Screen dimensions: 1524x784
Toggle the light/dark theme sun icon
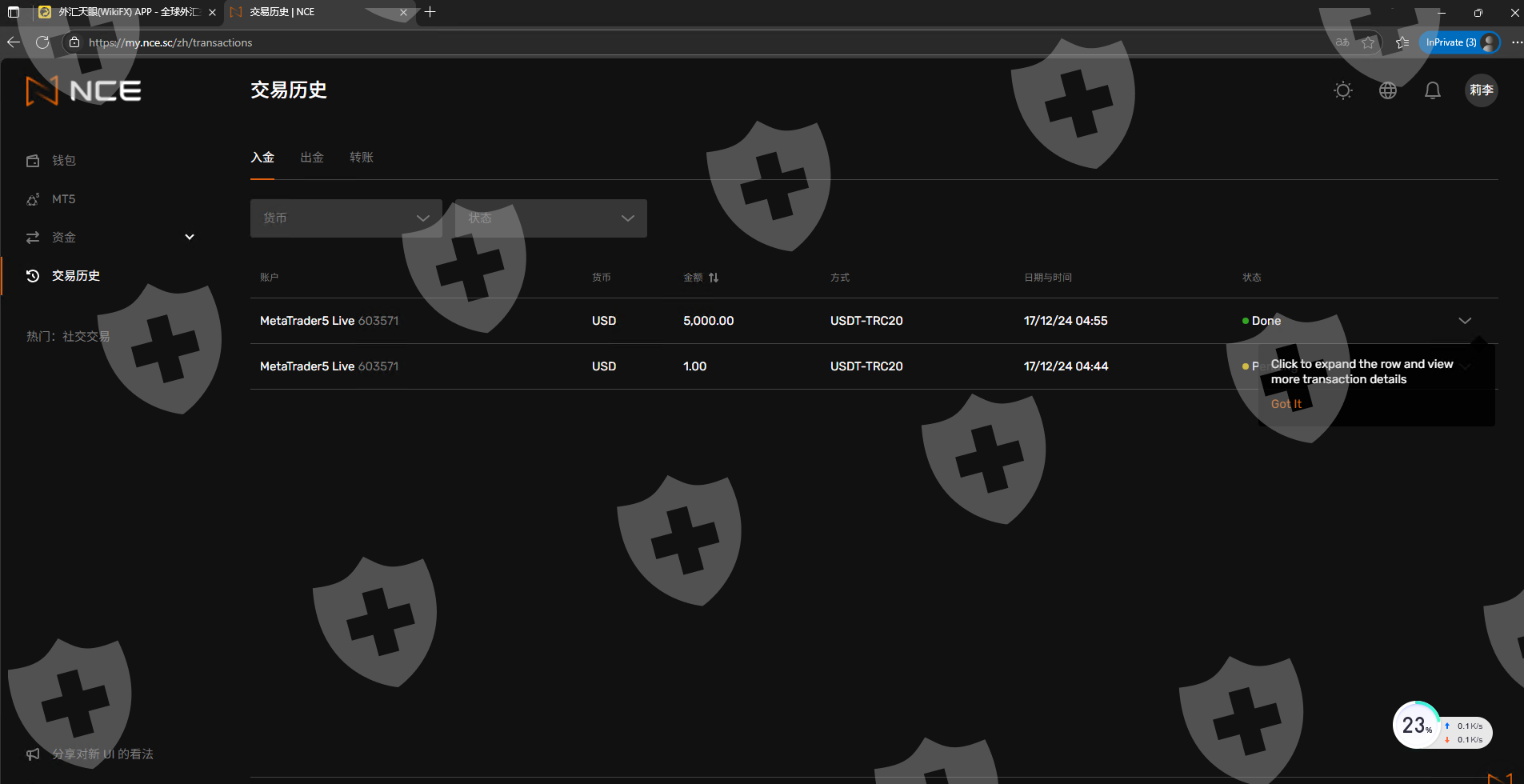point(1343,90)
